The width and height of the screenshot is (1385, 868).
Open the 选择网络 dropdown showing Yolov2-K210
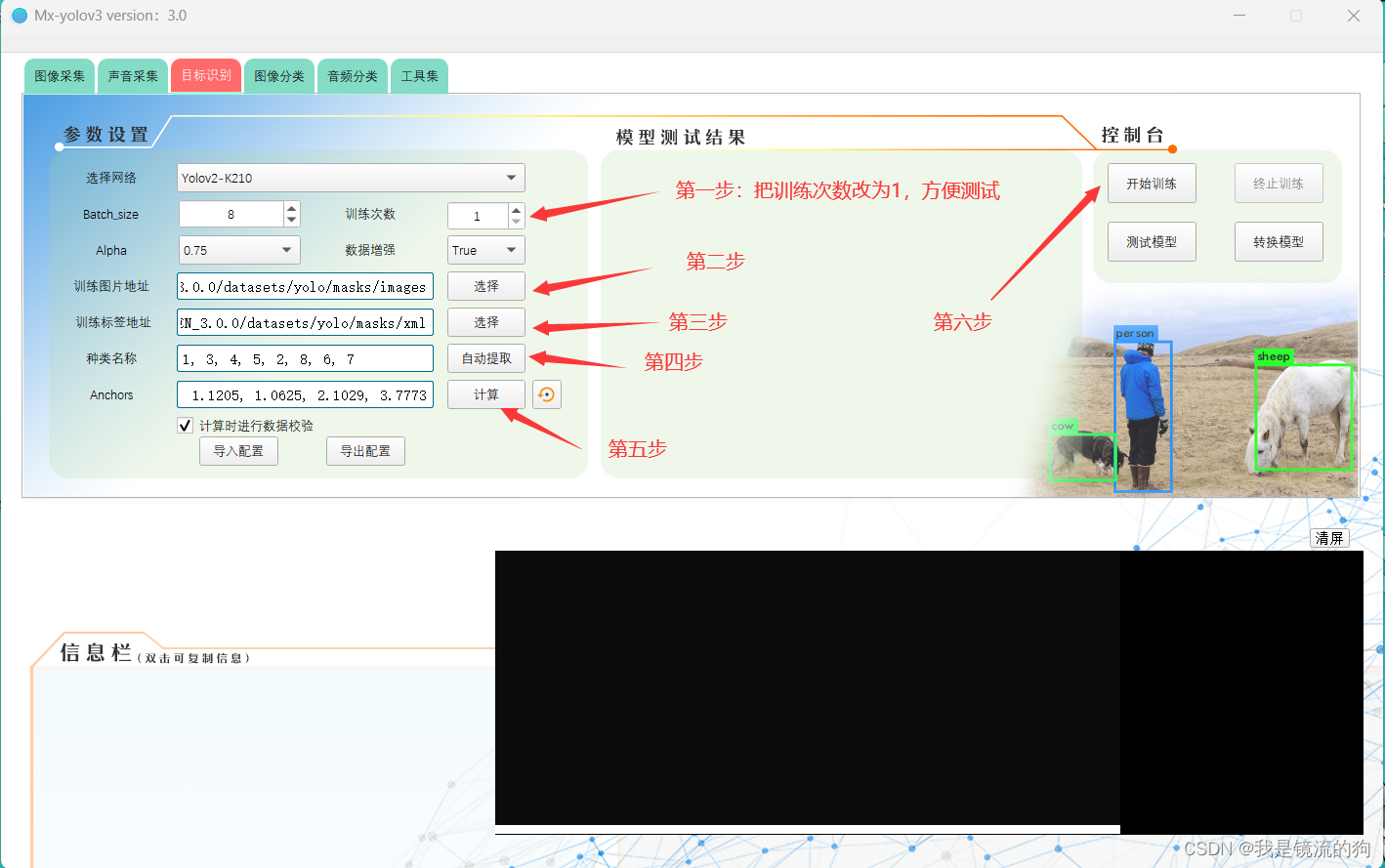click(349, 177)
